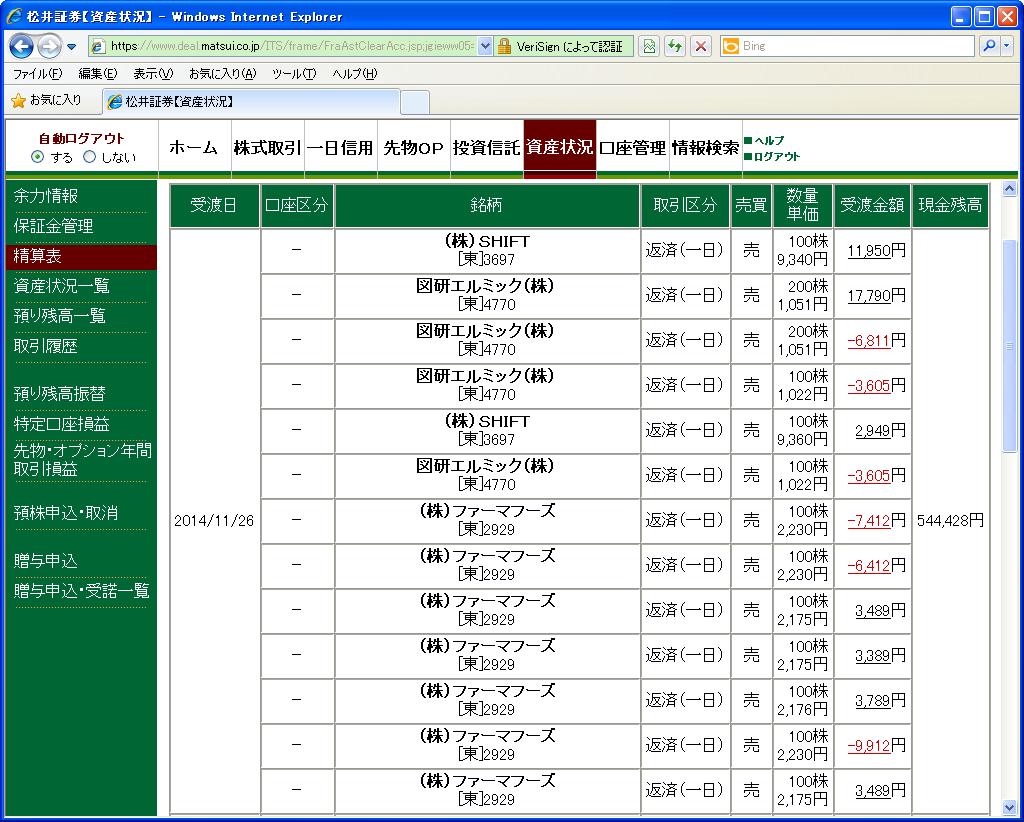Open 取引履歴 in the sidebar
The image size is (1024, 822).
click(46, 346)
